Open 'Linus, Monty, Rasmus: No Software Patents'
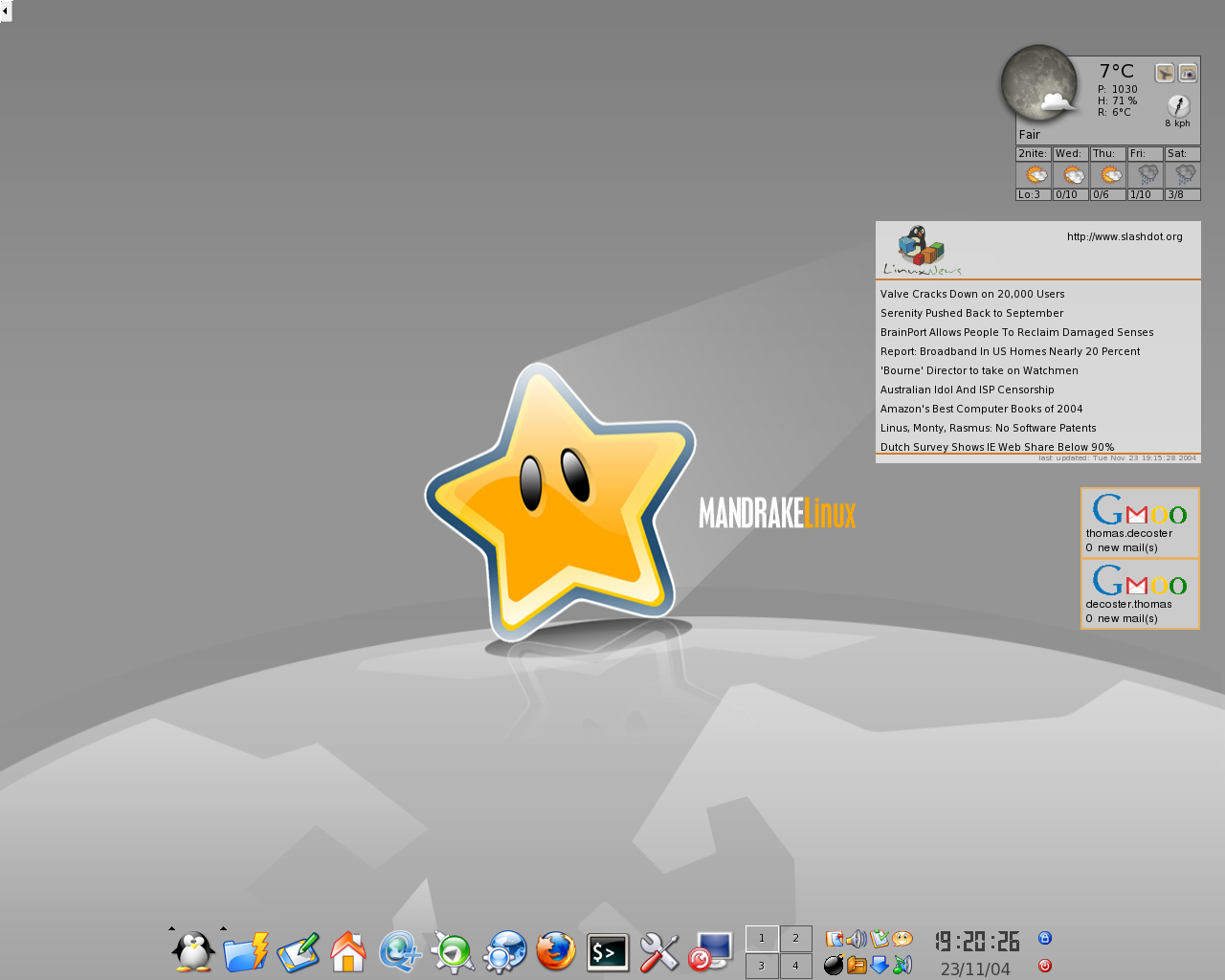 point(988,428)
